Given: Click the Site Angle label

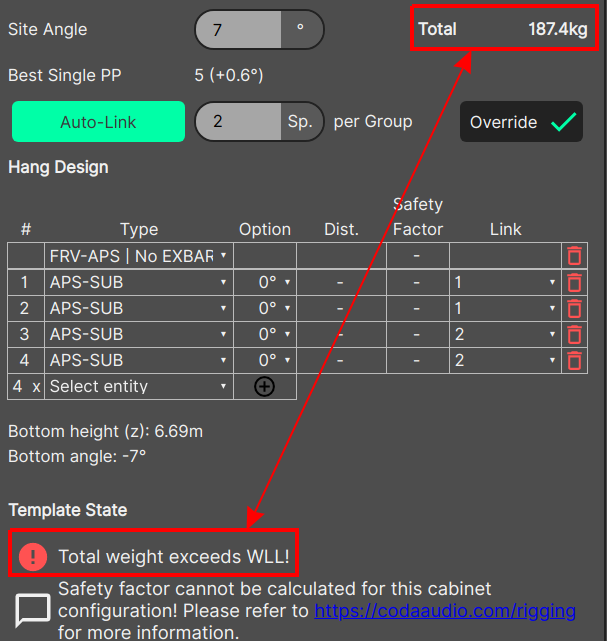Looking at the screenshot, I should coord(47,29).
